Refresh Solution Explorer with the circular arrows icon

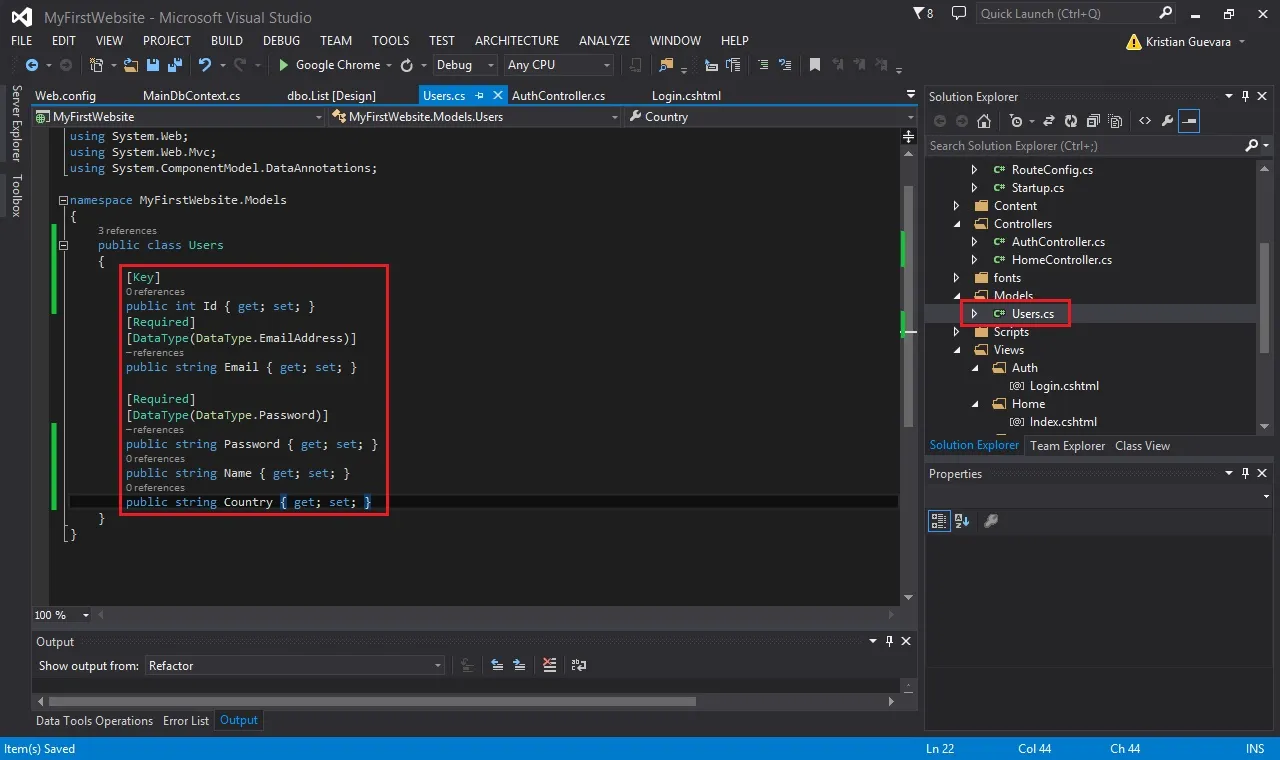[x=1071, y=121]
